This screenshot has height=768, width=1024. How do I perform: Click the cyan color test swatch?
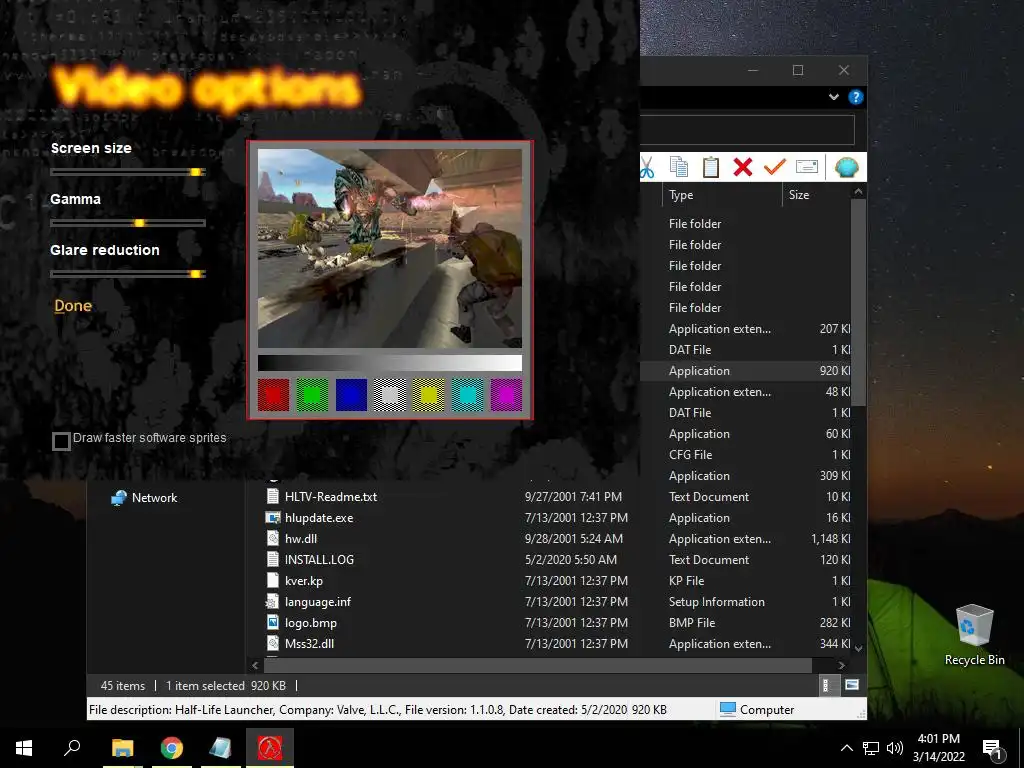[468, 394]
